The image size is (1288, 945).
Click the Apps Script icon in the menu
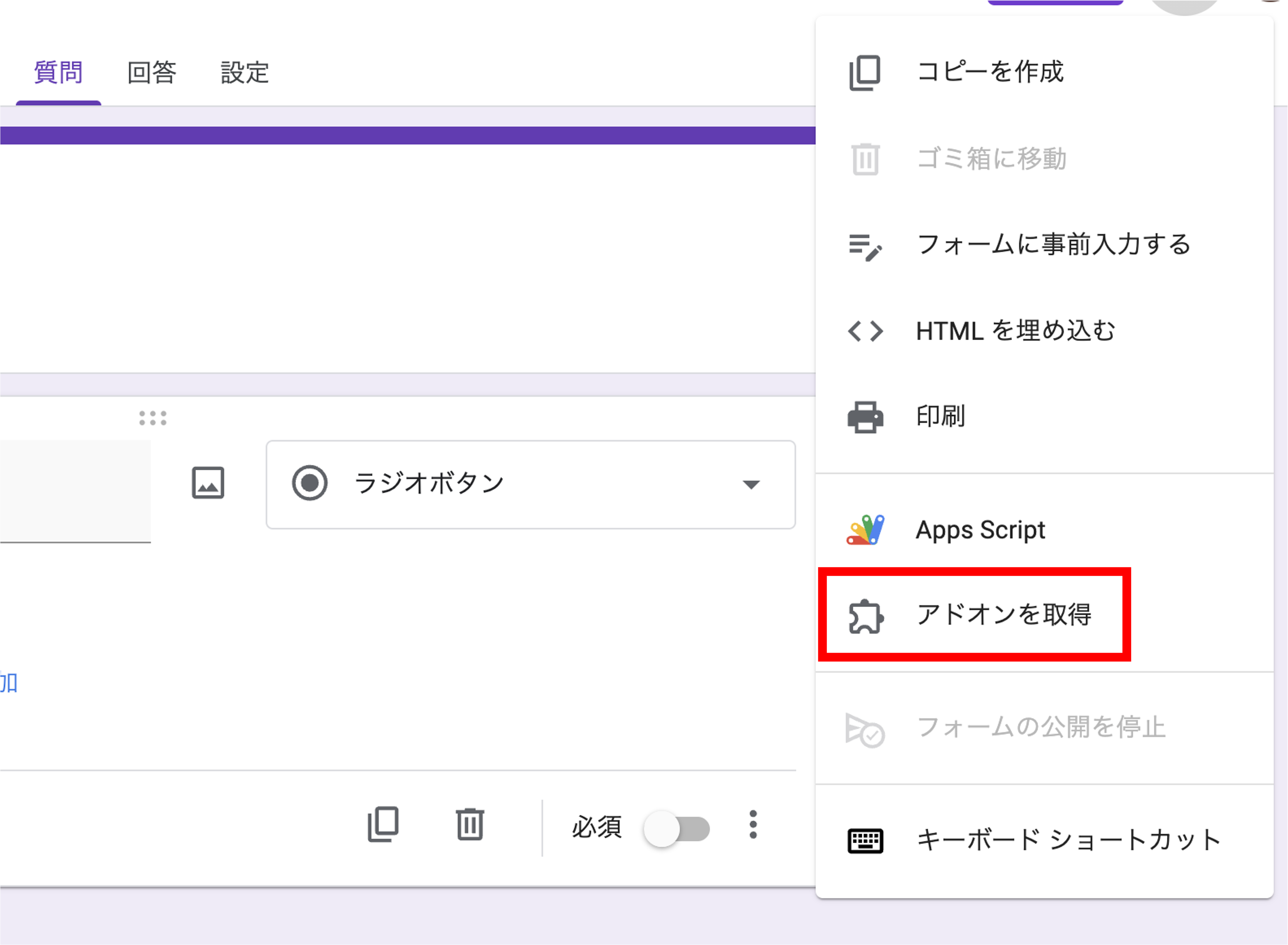pyautogui.click(x=865, y=529)
